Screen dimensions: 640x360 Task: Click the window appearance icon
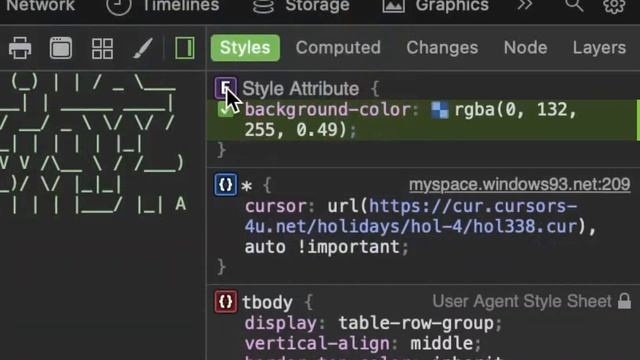pos(61,48)
